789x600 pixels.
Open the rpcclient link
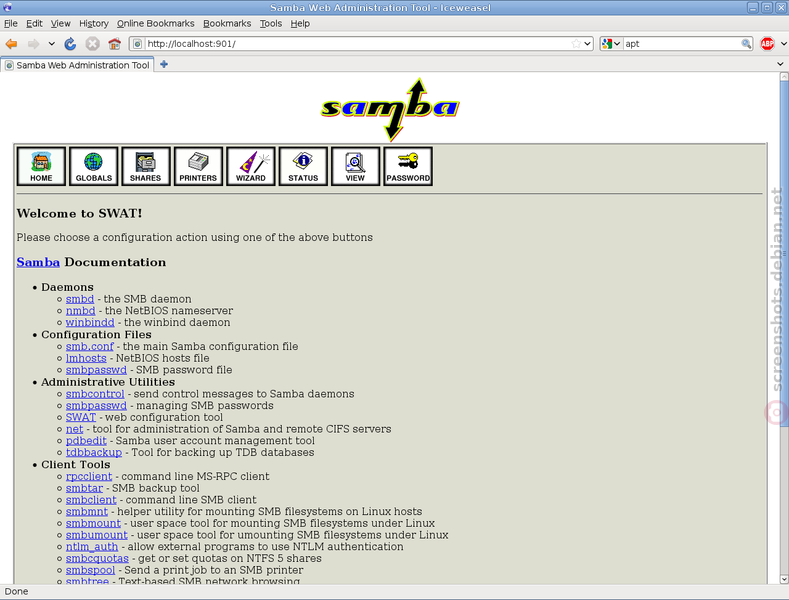click(89, 476)
